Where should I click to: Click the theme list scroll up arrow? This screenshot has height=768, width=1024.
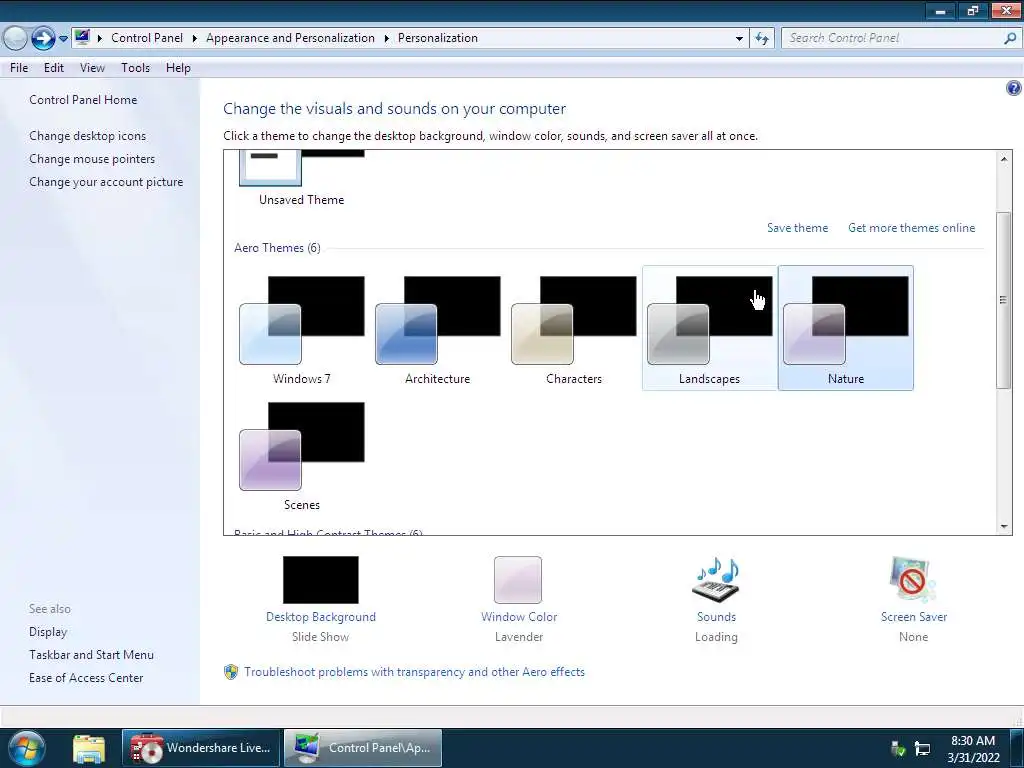point(1004,159)
